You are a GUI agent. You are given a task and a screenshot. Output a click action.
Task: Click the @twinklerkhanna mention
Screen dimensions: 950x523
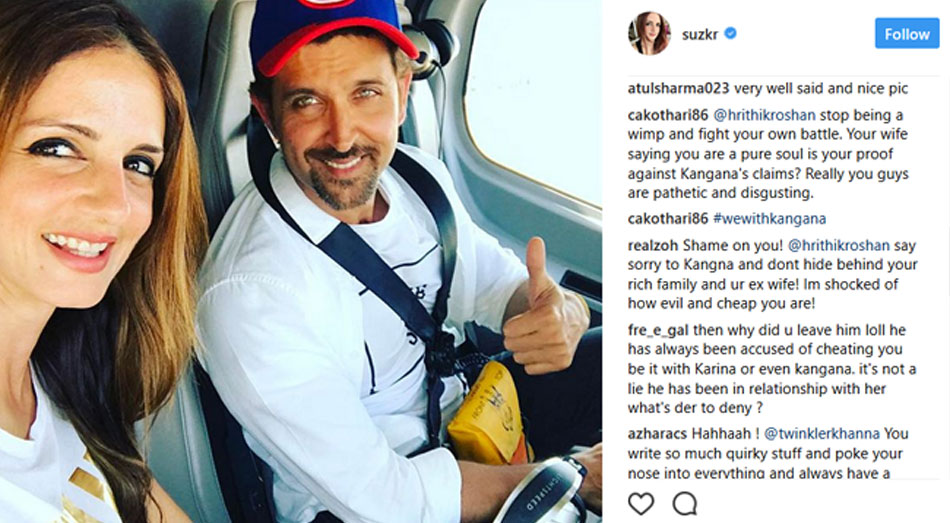coord(822,434)
